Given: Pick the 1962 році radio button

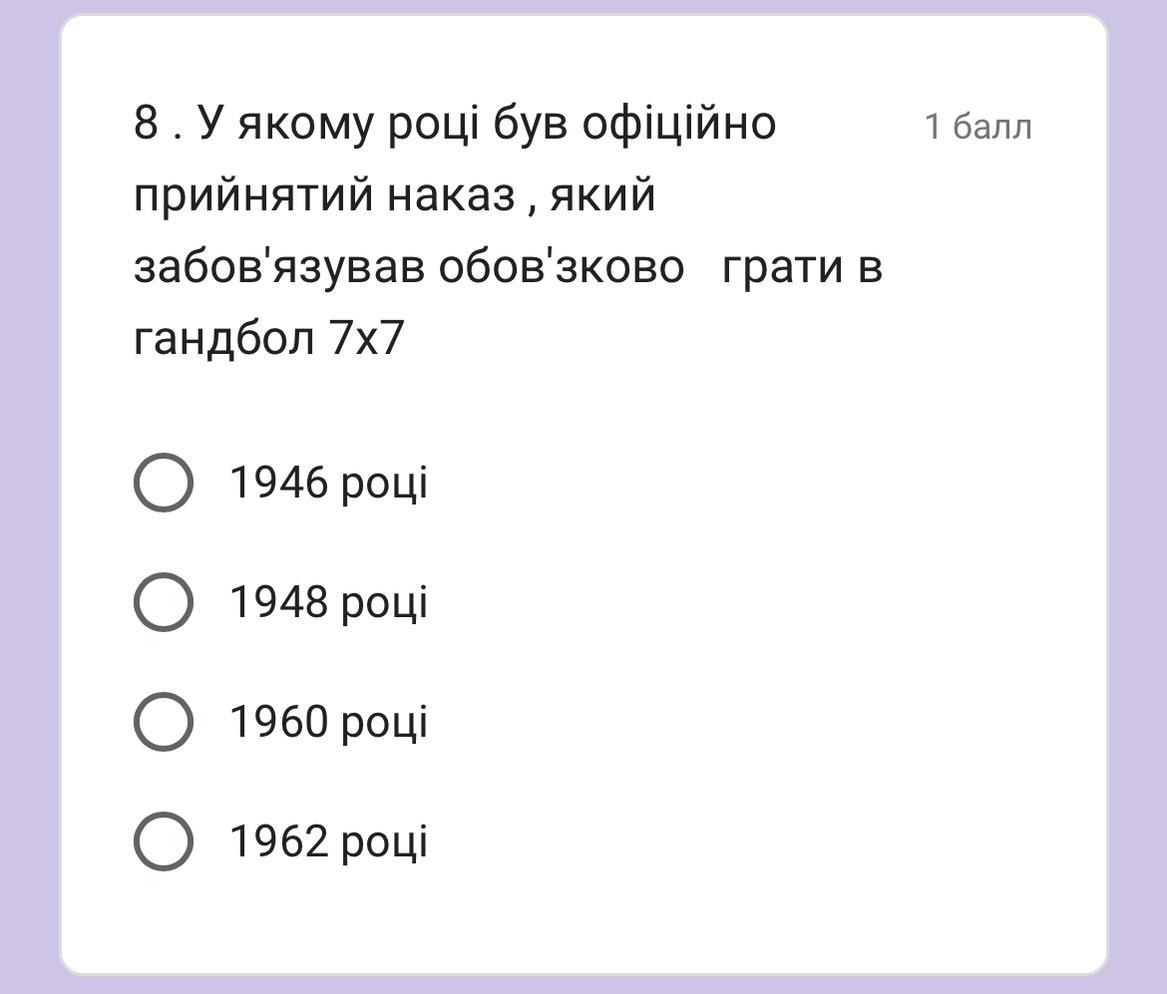Looking at the screenshot, I should click(x=163, y=841).
